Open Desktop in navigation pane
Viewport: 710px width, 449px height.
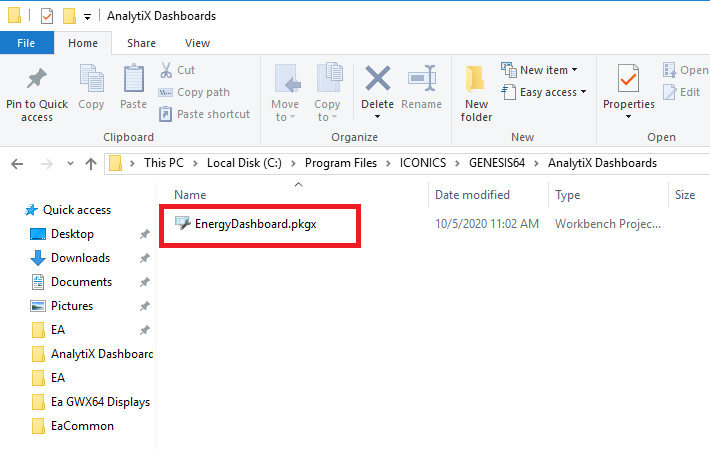[72, 234]
